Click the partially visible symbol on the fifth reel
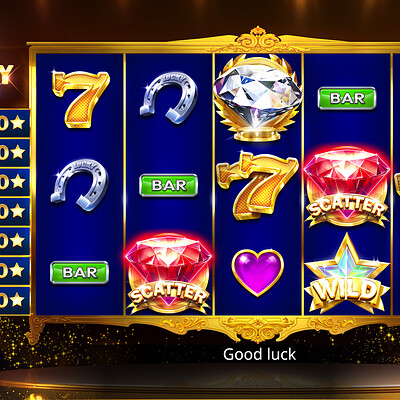This screenshot has width=400, height=400. 397,185
